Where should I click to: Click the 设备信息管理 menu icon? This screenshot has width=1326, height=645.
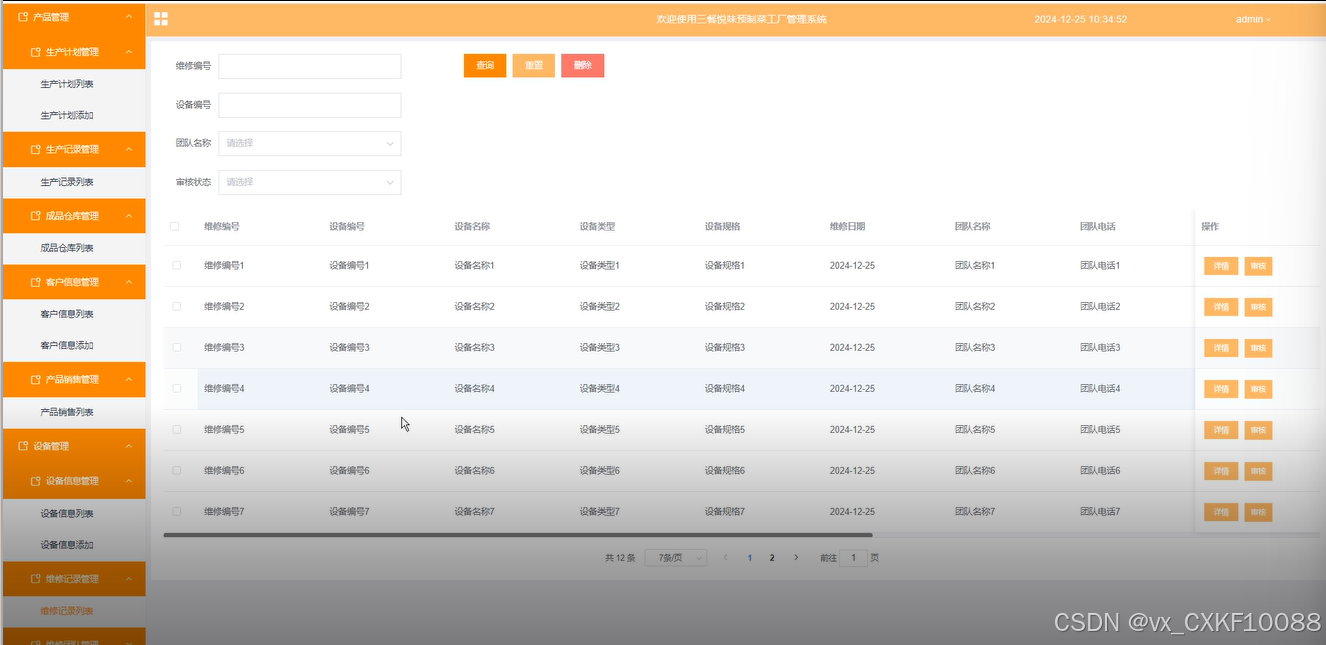pos(36,481)
